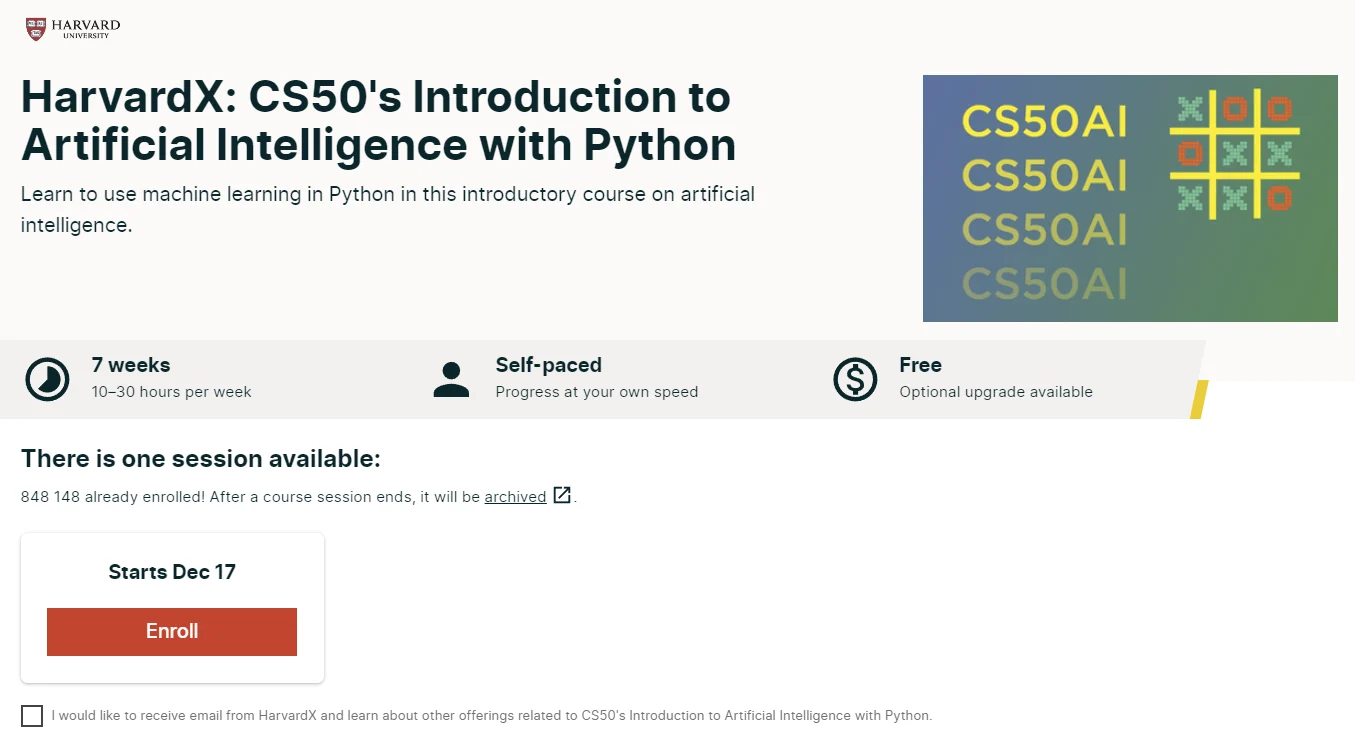Click the top CS50AI text in banner

[x=1044, y=122]
